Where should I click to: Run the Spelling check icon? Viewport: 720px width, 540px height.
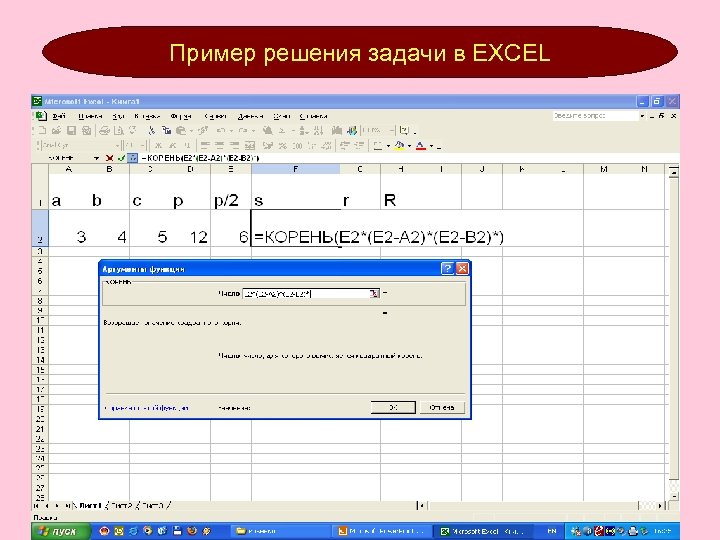[133, 130]
